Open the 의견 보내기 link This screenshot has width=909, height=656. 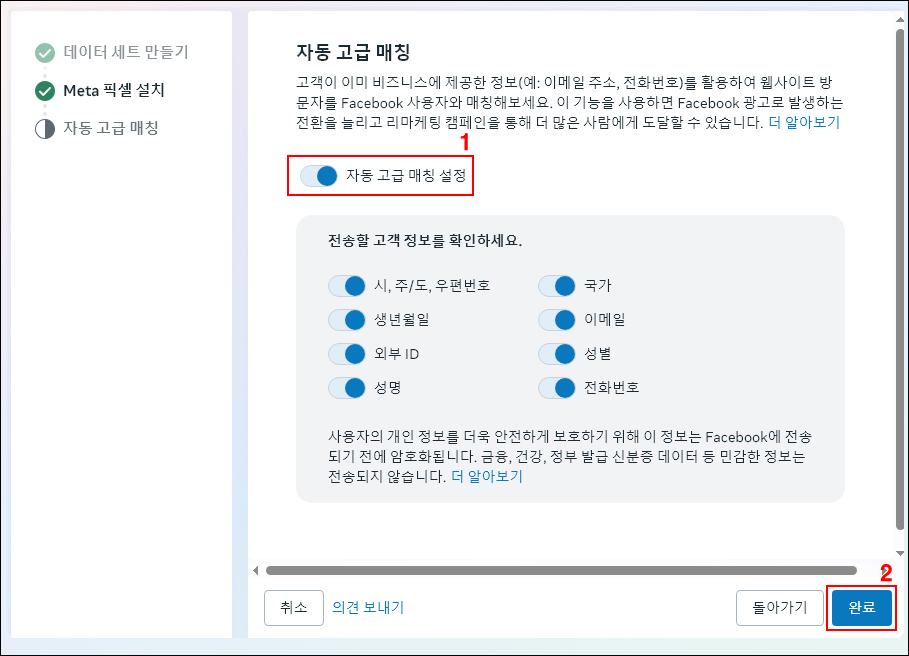coord(368,607)
